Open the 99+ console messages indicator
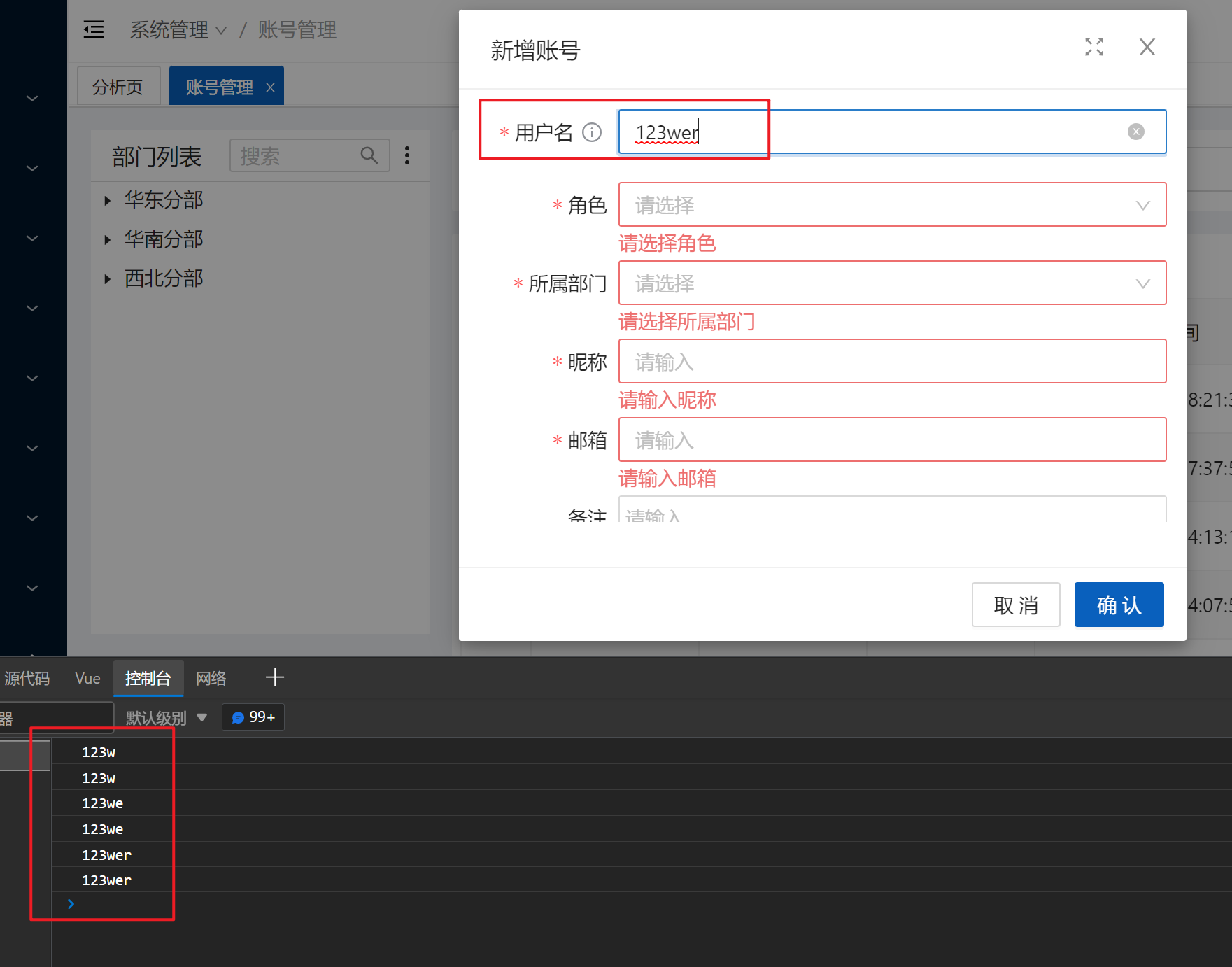The width and height of the screenshot is (1232, 967). tap(253, 717)
